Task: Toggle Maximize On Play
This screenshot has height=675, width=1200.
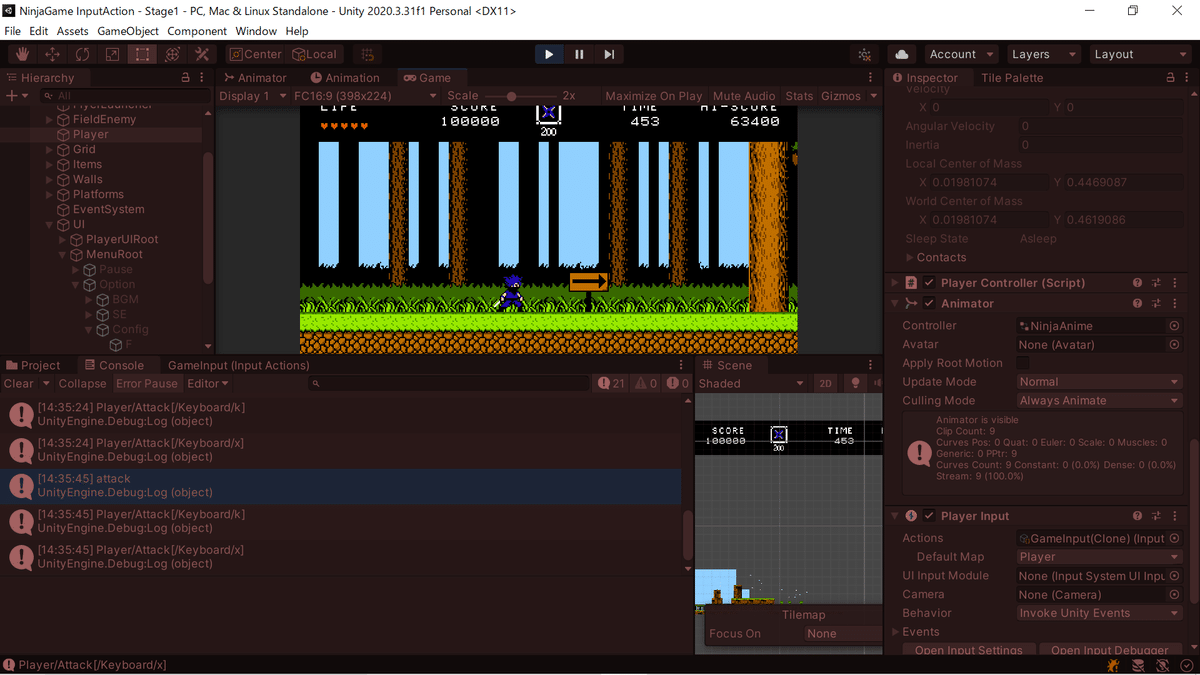Action: (654, 96)
